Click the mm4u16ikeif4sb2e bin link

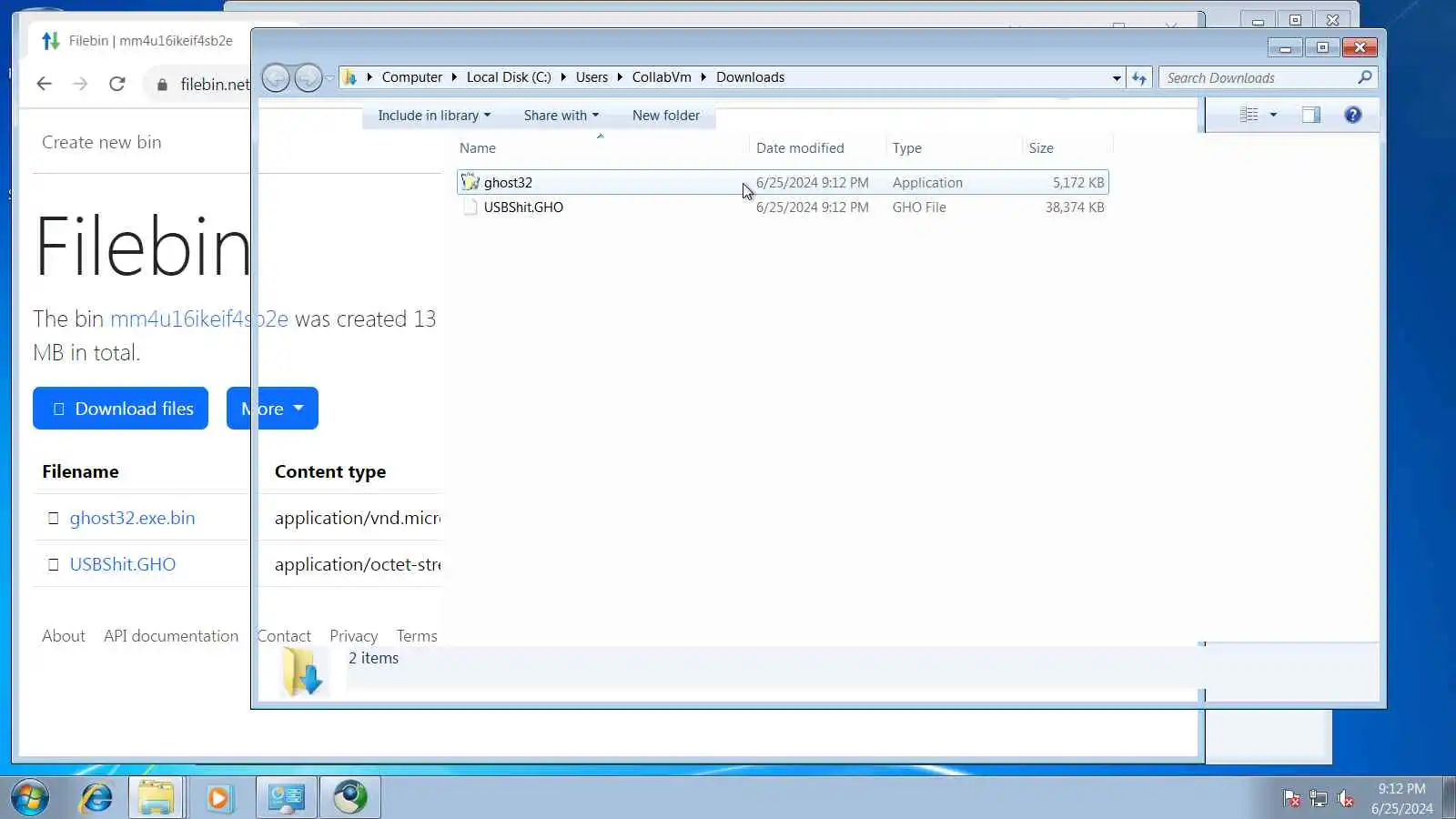click(x=199, y=319)
